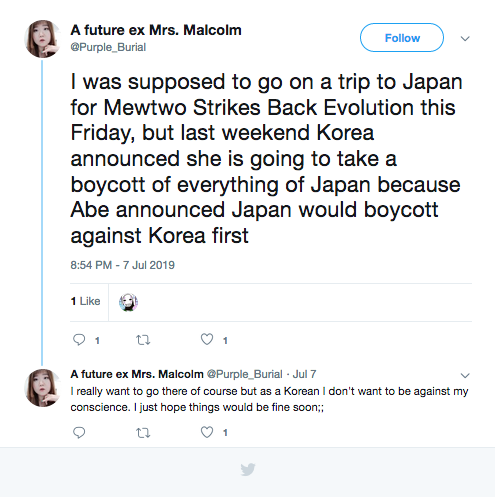Open the reply tweet's chevron menu

point(465,375)
